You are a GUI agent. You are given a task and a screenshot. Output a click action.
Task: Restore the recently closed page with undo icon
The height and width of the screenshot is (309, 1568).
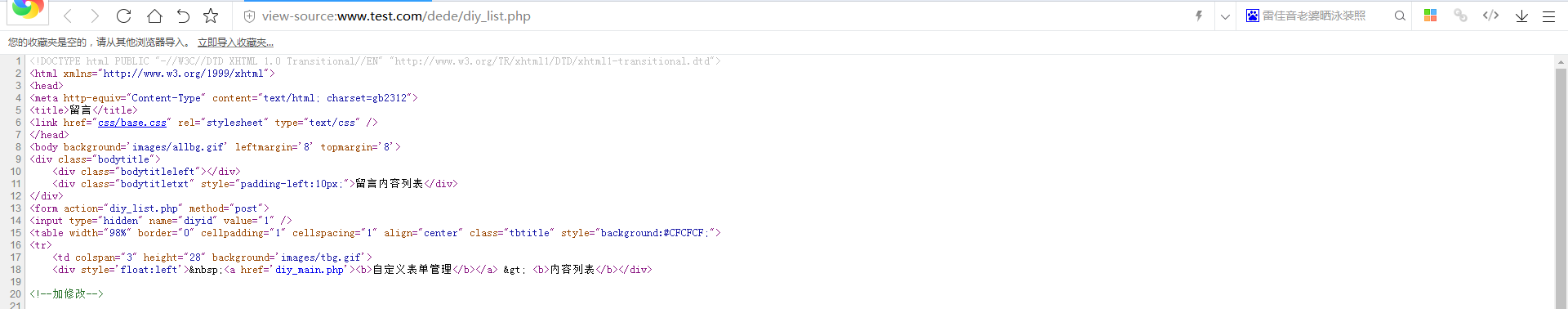point(183,16)
